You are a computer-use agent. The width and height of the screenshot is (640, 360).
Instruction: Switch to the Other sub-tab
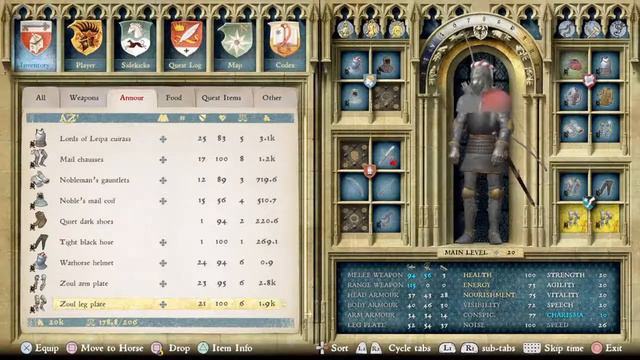tap(272, 98)
